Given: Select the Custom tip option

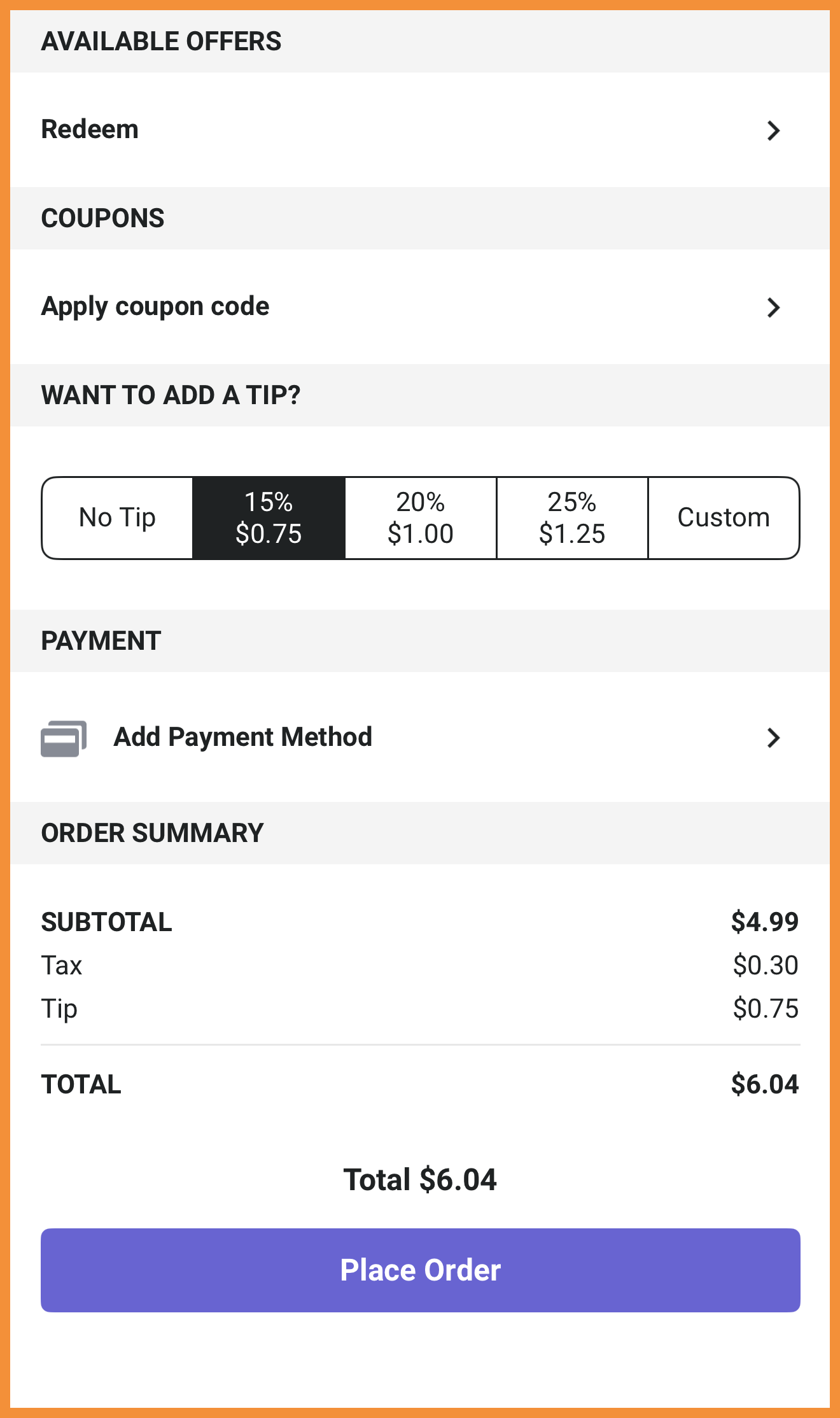Looking at the screenshot, I should click(724, 518).
